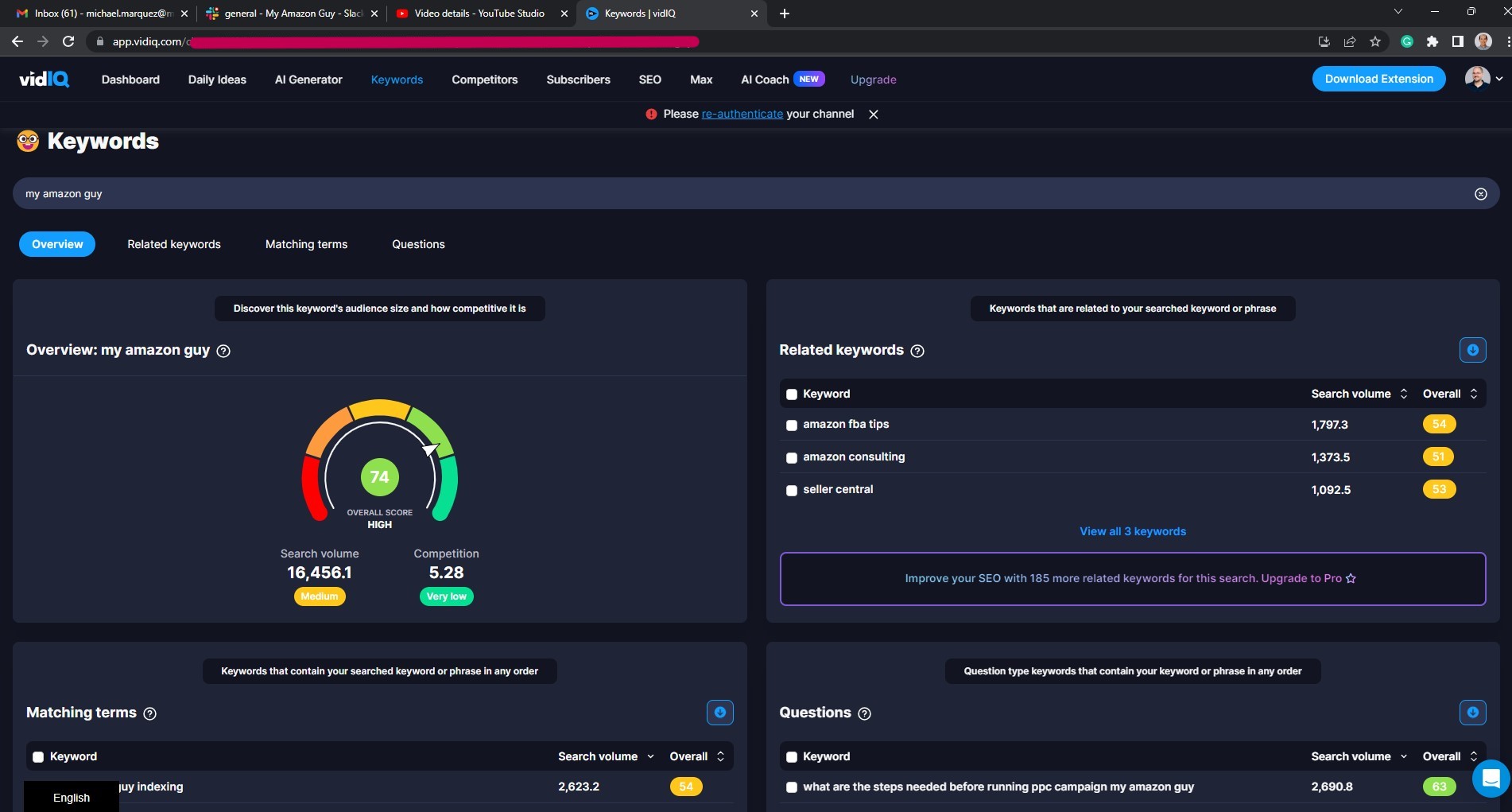Screen dimensions: 1512x812
Task: Open the browser extensions puzzle icon
Action: coord(1433,41)
